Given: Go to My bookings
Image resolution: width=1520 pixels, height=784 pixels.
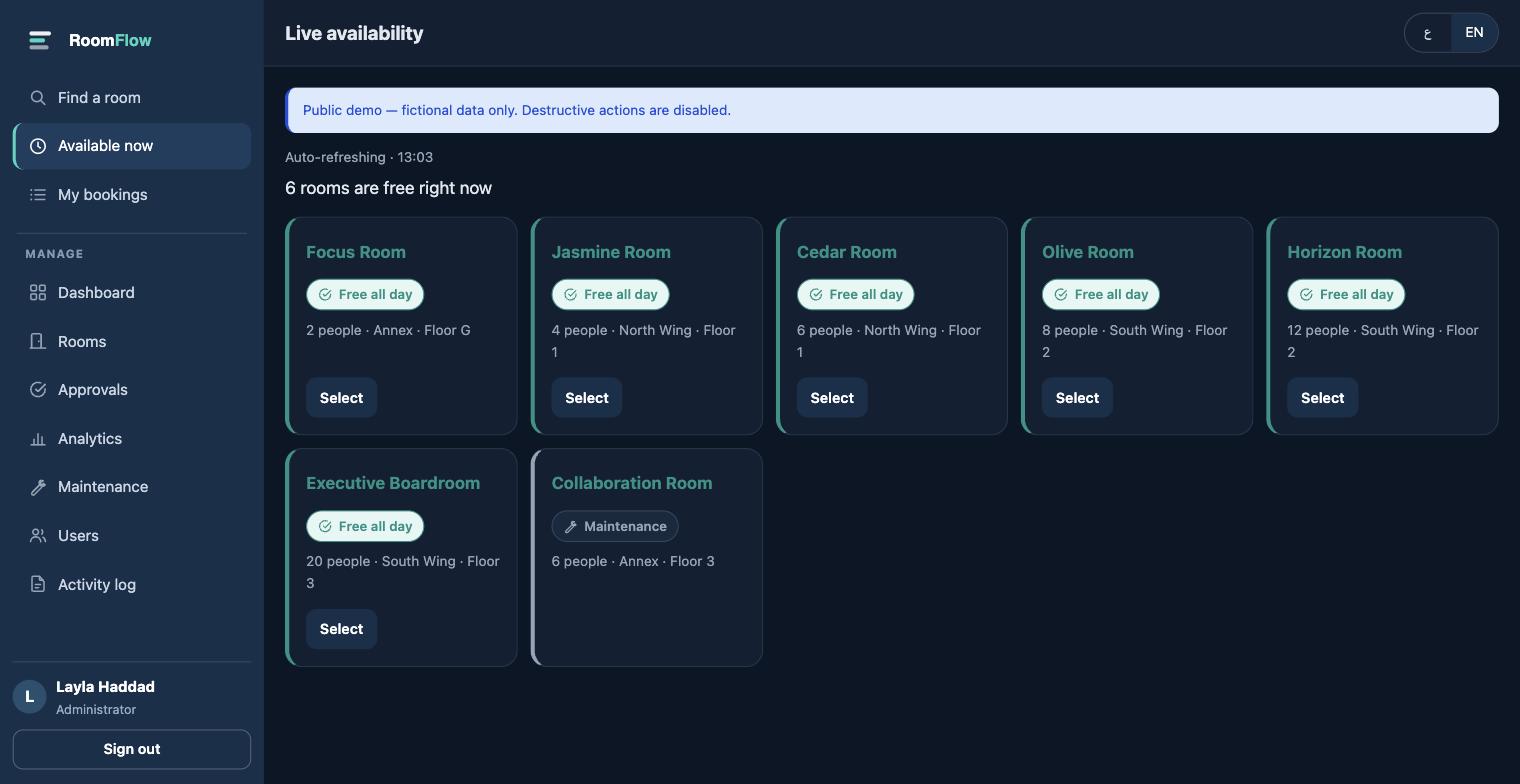Looking at the screenshot, I should (x=132, y=195).
